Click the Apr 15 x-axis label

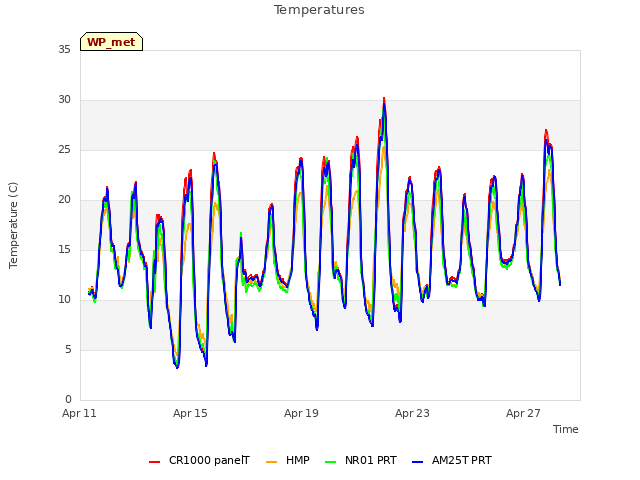[x=190, y=413]
